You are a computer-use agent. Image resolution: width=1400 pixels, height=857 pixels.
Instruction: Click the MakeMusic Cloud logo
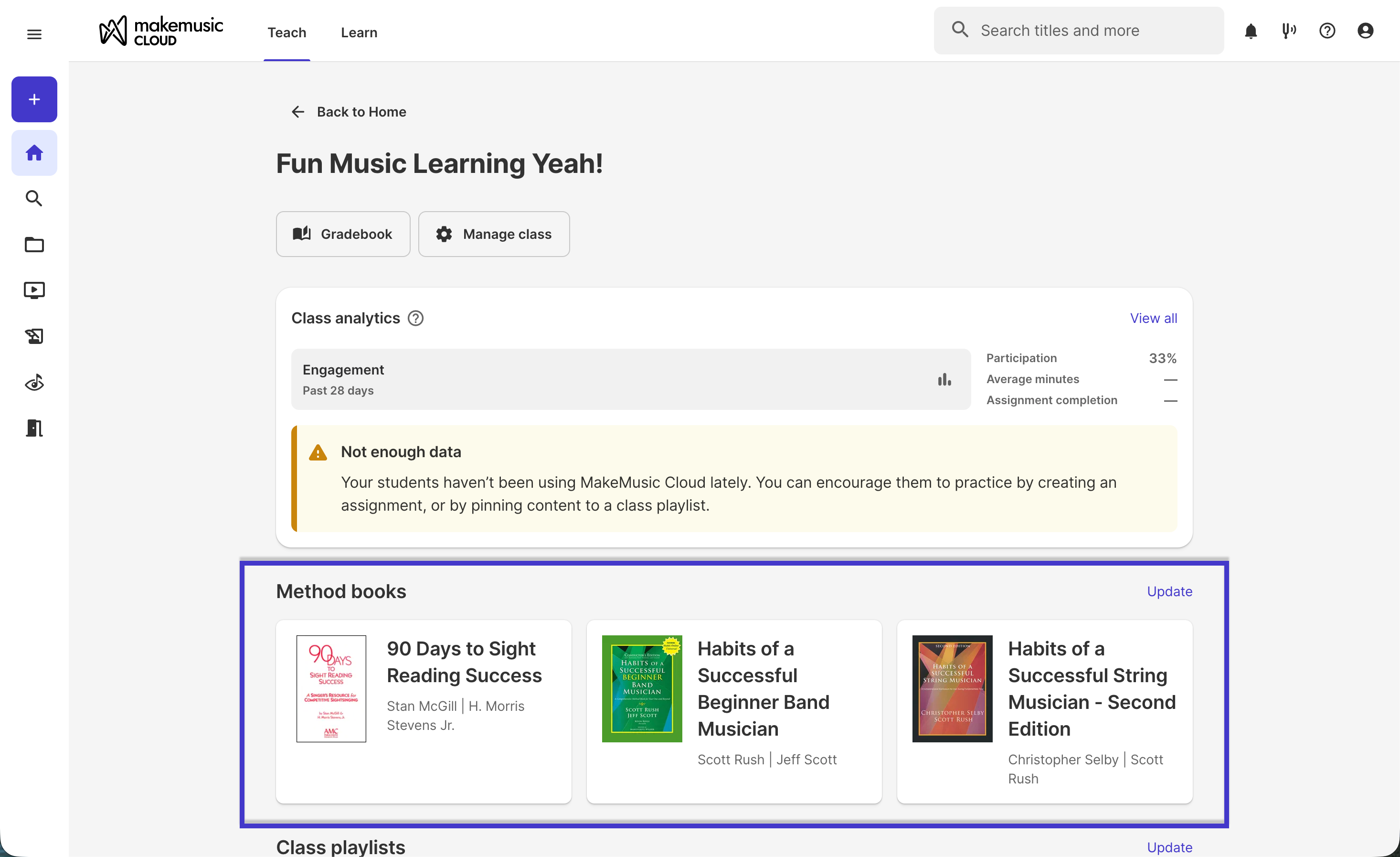click(x=161, y=31)
